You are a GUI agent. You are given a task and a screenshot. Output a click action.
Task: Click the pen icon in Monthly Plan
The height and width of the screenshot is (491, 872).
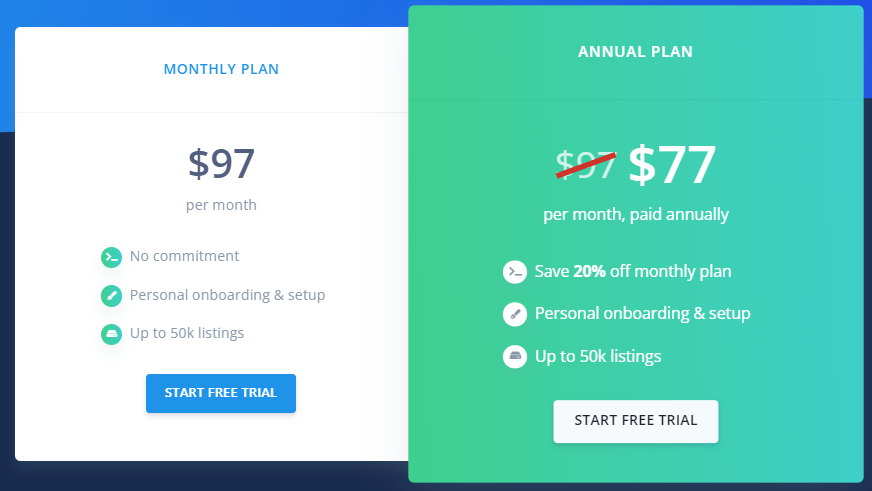pyautogui.click(x=111, y=296)
